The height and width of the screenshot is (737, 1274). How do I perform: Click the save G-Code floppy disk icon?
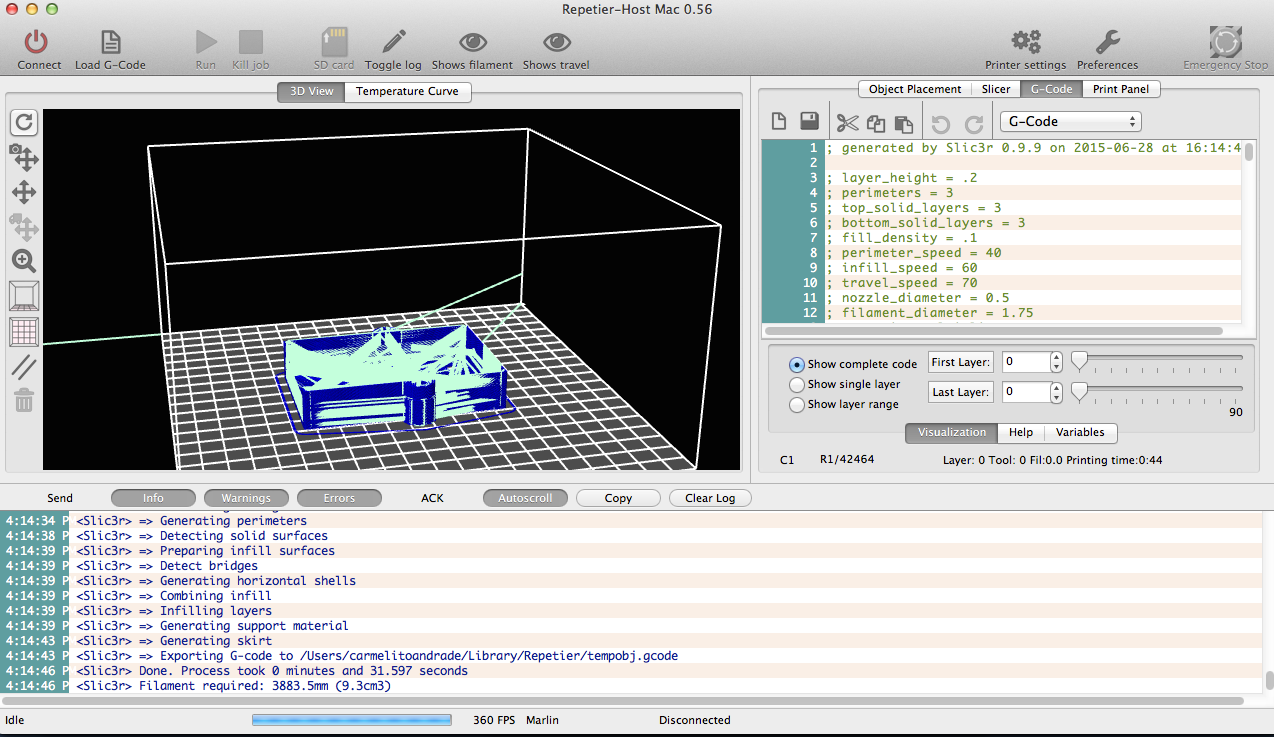click(x=810, y=122)
